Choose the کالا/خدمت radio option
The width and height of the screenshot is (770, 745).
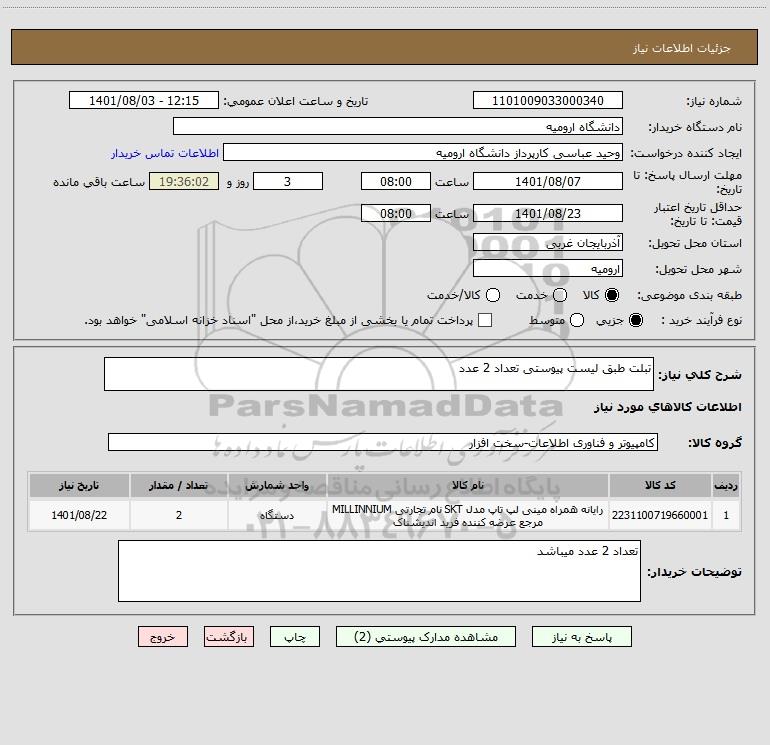coord(493,295)
